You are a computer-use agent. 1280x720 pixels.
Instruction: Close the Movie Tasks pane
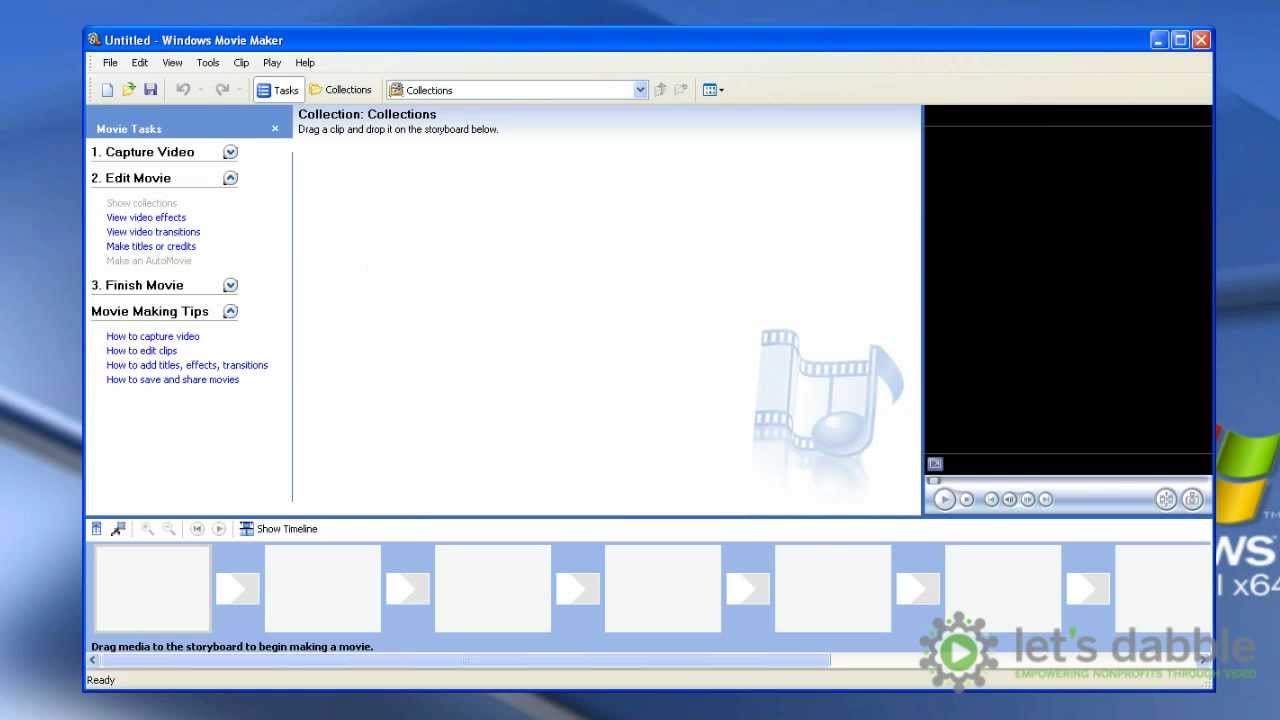pyautogui.click(x=275, y=129)
